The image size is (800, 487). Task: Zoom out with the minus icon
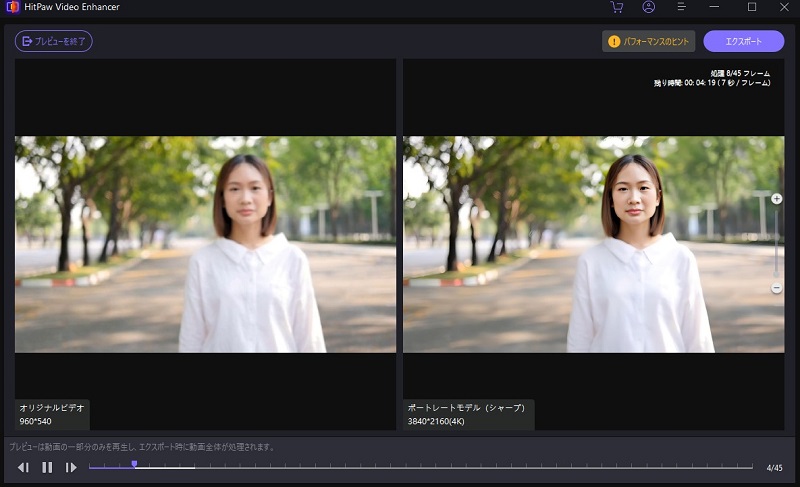click(777, 288)
